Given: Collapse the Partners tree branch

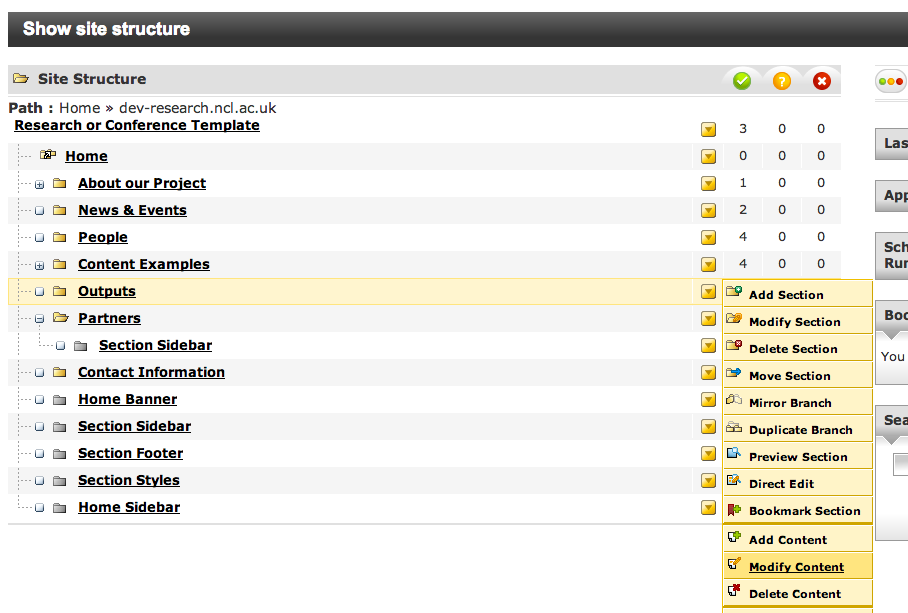Looking at the screenshot, I should point(39,319).
